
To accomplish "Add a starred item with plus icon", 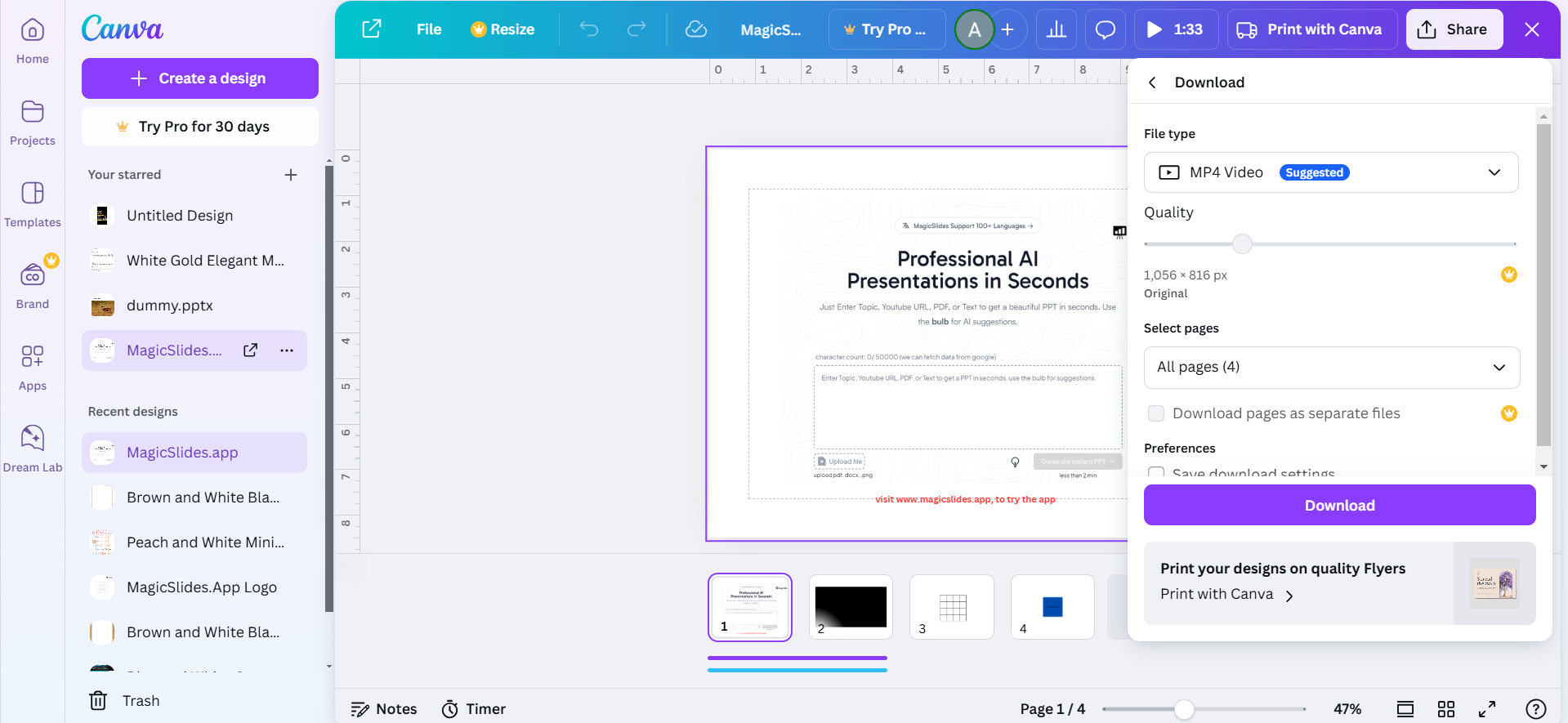I will 291,175.
